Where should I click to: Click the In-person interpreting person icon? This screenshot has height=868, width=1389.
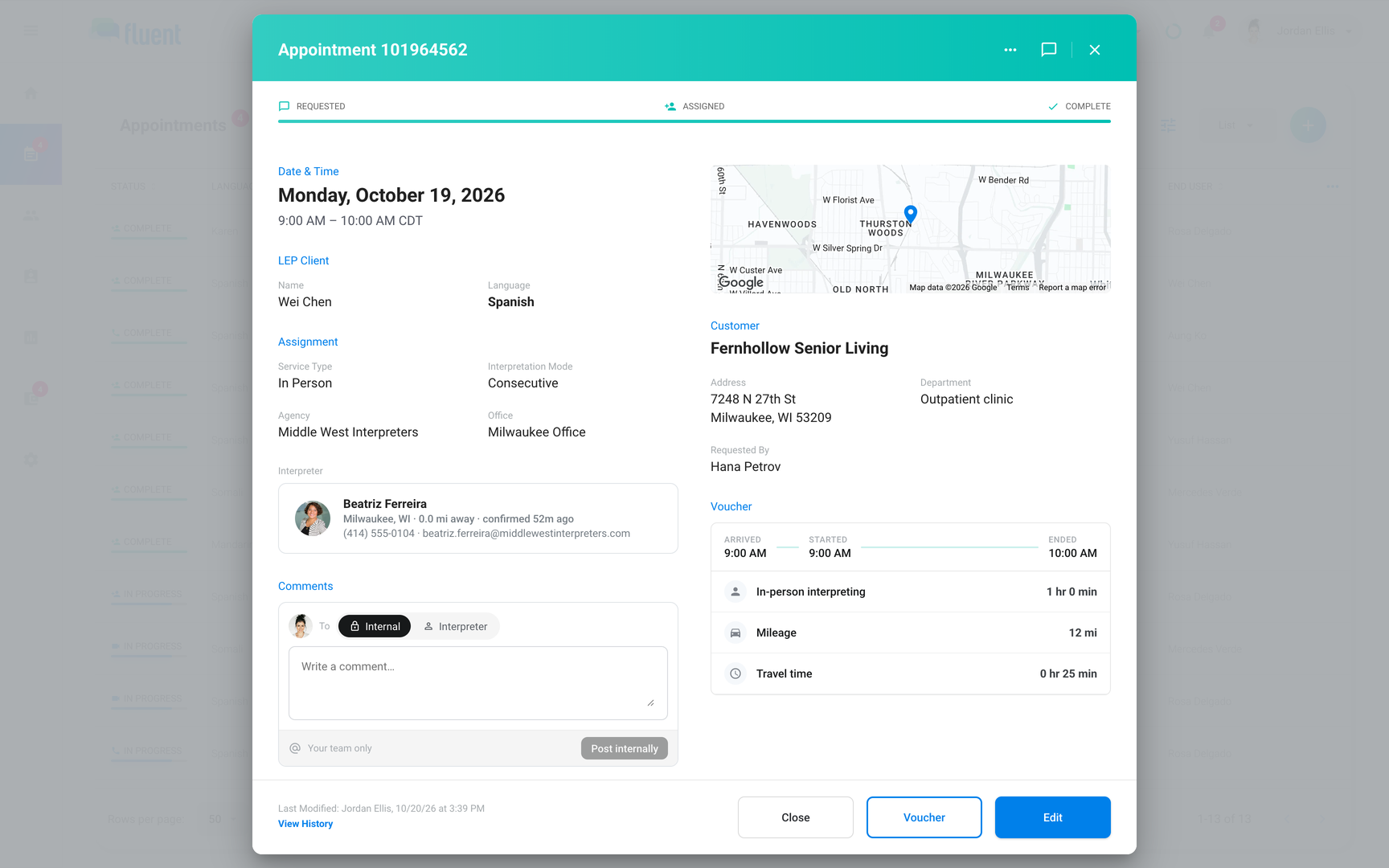point(735,592)
